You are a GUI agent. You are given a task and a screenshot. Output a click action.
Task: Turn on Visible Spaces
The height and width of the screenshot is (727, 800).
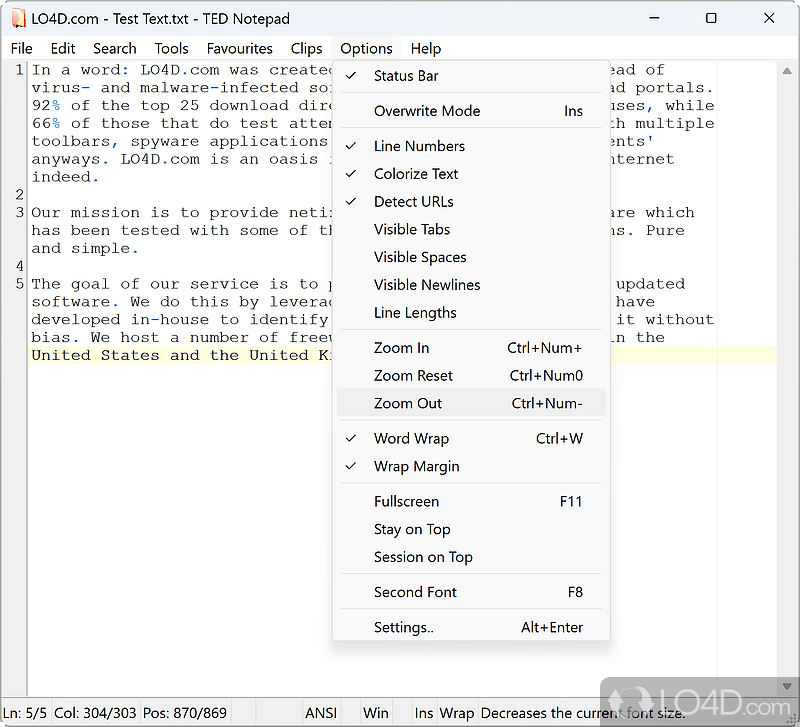pyautogui.click(x=471, y=257)
